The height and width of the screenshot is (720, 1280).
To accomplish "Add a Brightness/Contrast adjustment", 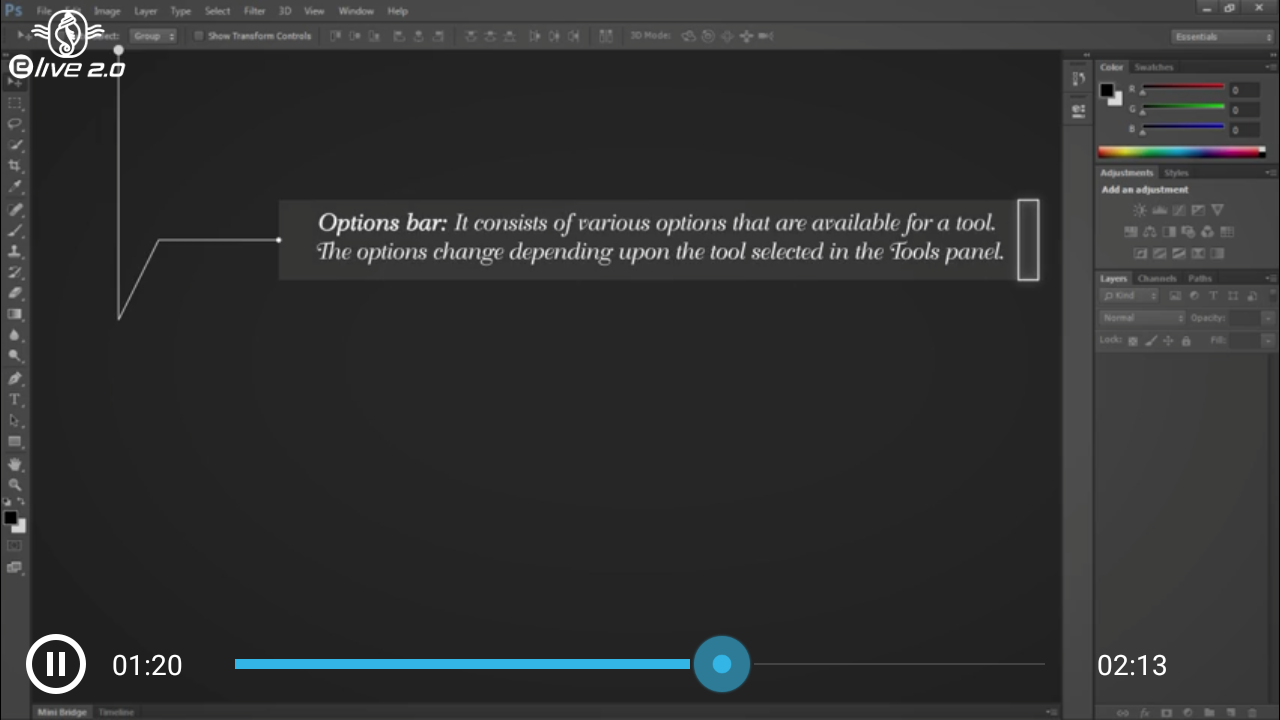I will pos(1140,210).
